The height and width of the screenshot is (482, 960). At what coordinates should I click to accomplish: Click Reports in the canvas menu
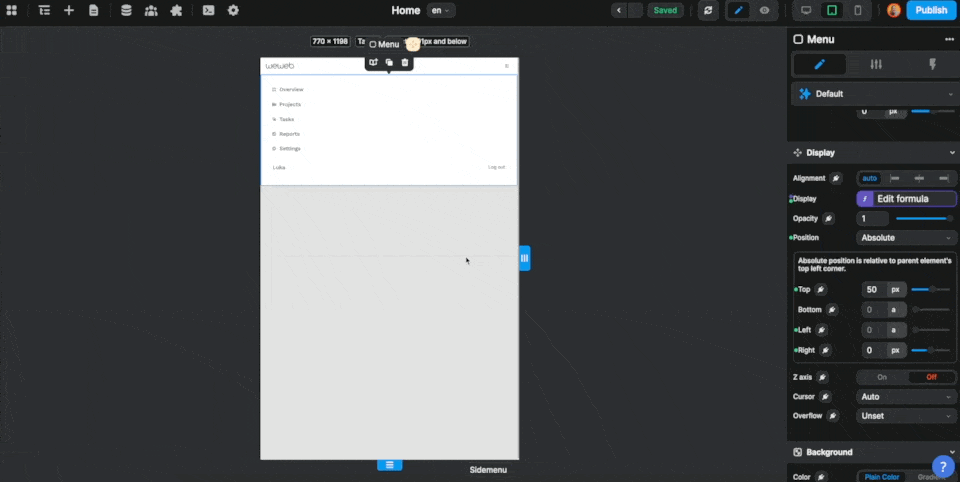(290, 134)
